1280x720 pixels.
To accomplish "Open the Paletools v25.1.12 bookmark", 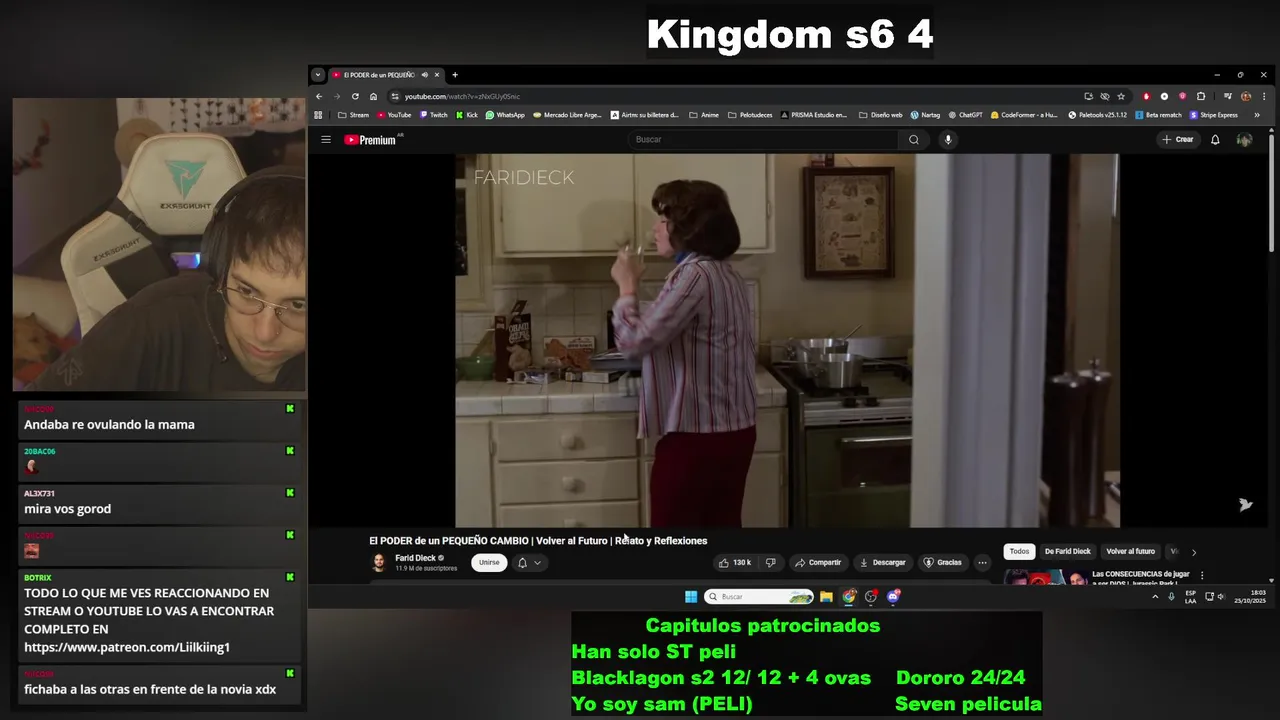I will (1097, 115).
